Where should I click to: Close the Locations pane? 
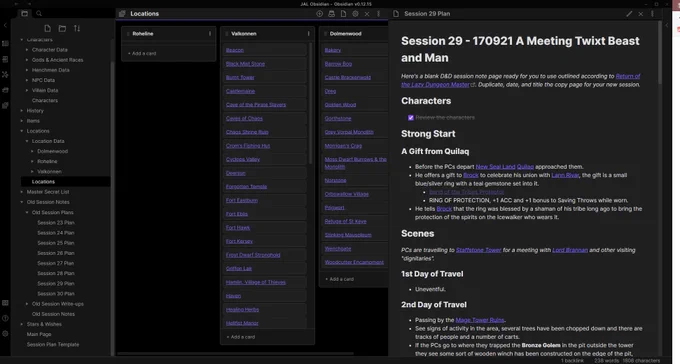[367, 14]
